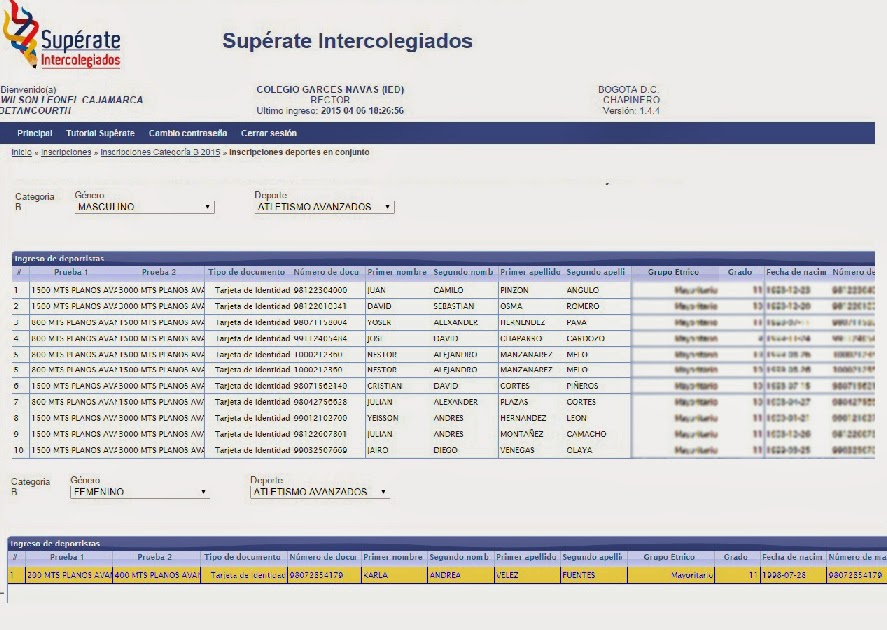Select CRISTIAN DAVID CORTES row
The image size is (887, 630).
click(x=444, y=386)
